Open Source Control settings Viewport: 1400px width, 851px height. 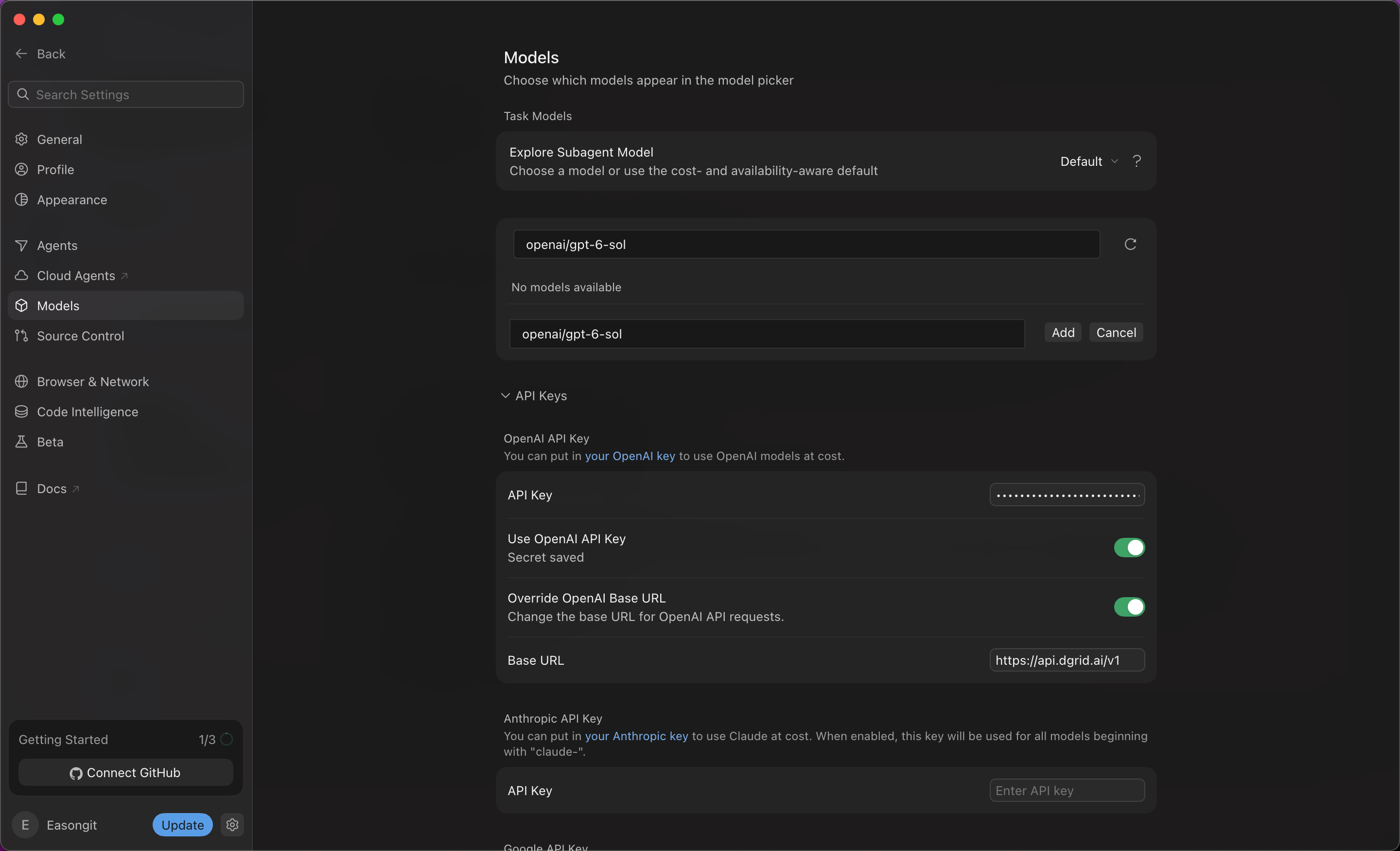pyautogui.click(x=125, y=336)
